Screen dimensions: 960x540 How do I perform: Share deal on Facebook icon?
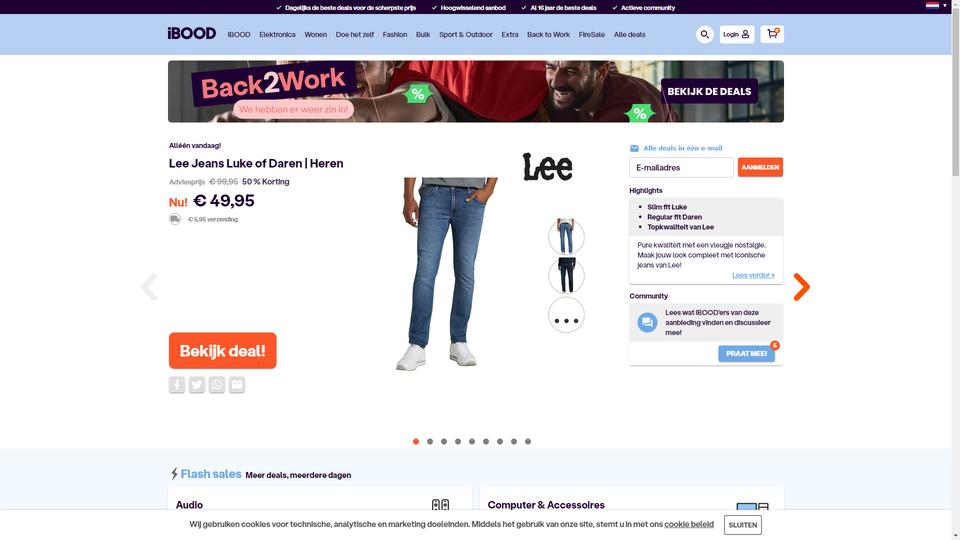pos(177,384)
